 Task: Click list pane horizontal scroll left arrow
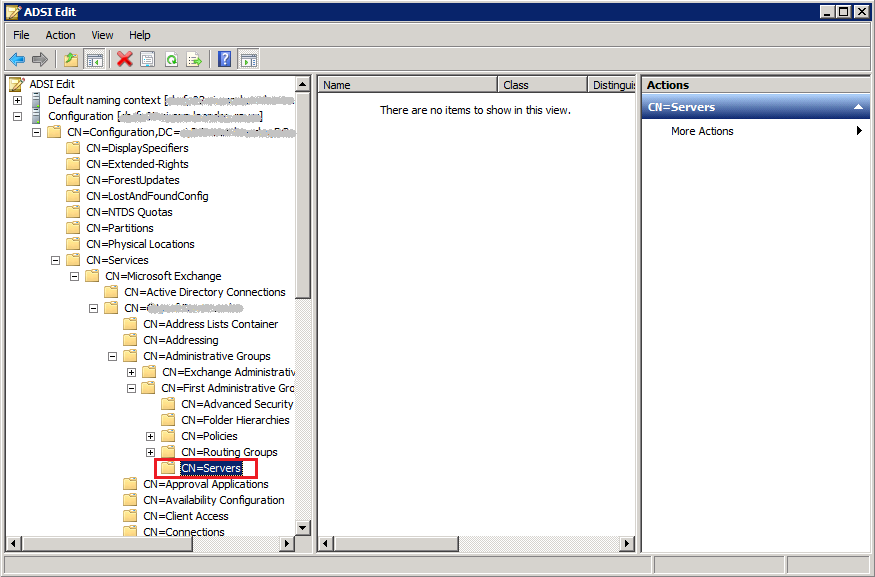tap(326, 543)
